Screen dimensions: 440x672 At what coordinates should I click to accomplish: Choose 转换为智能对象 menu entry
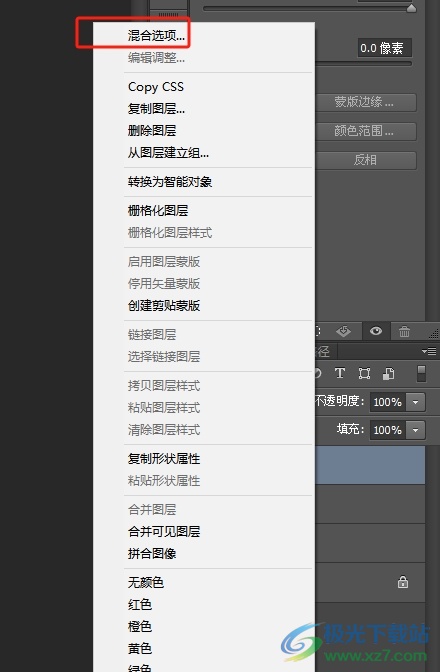pyautogui.click(x=170, y=182)
